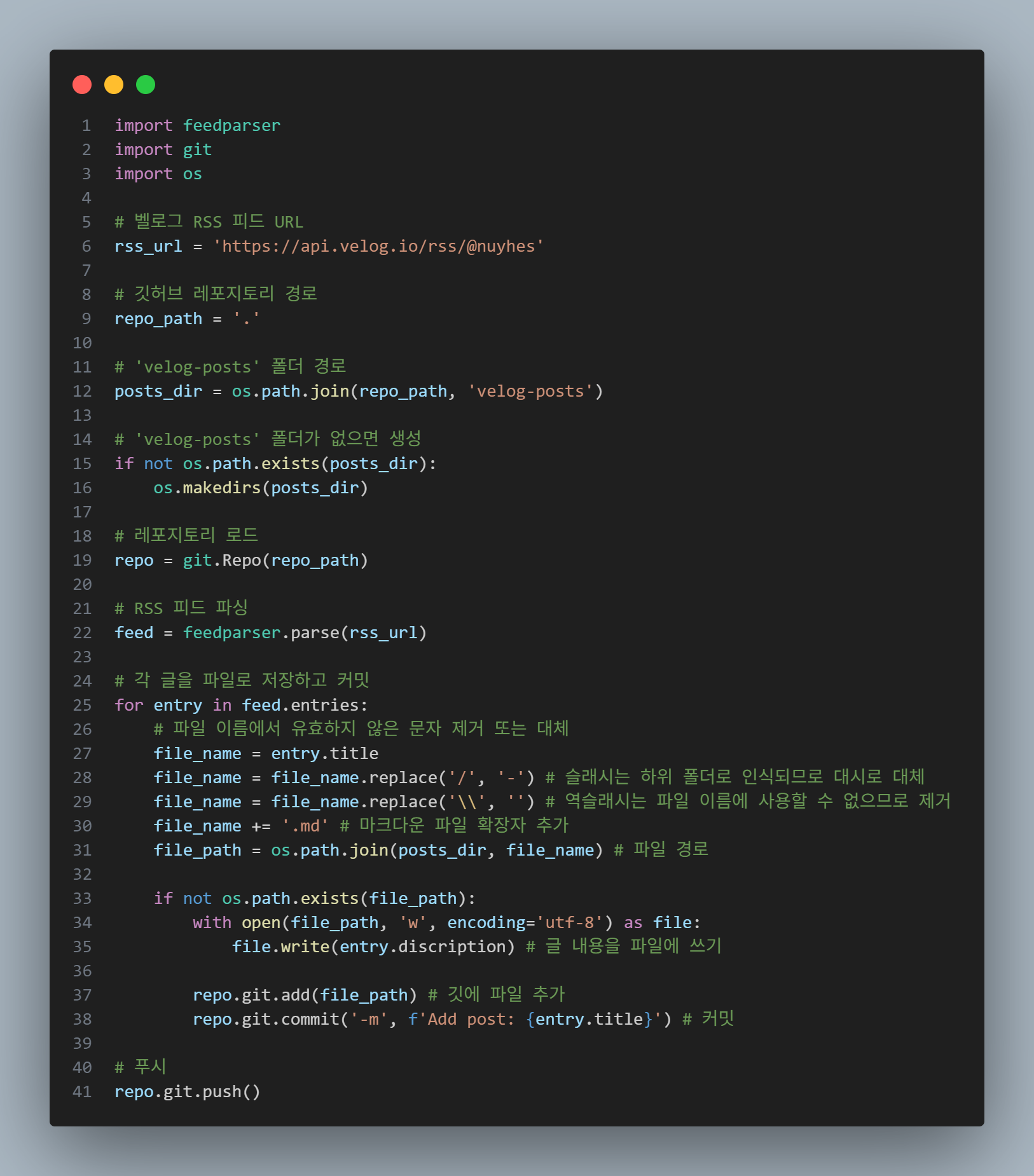Click the '마크다운 파일 확장자 추가' comment
This screenshot has height=1176, width=1034.
click(x=455, y=825)
